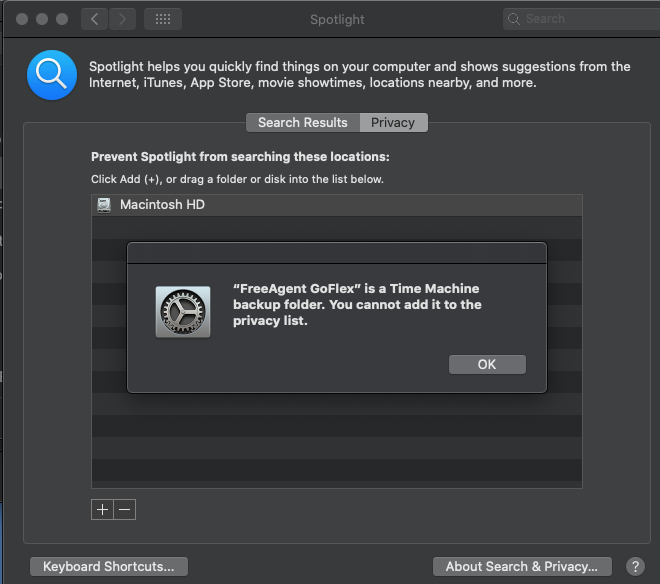Screen dimensions: 660x584
Task: Click the Spotlight window title
Action: pyautogui.click(x=337, y=19)
